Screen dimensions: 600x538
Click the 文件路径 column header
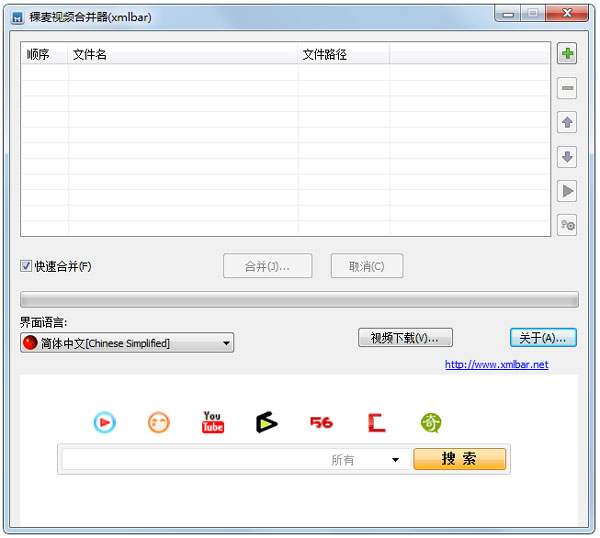[x=344, y=54]
